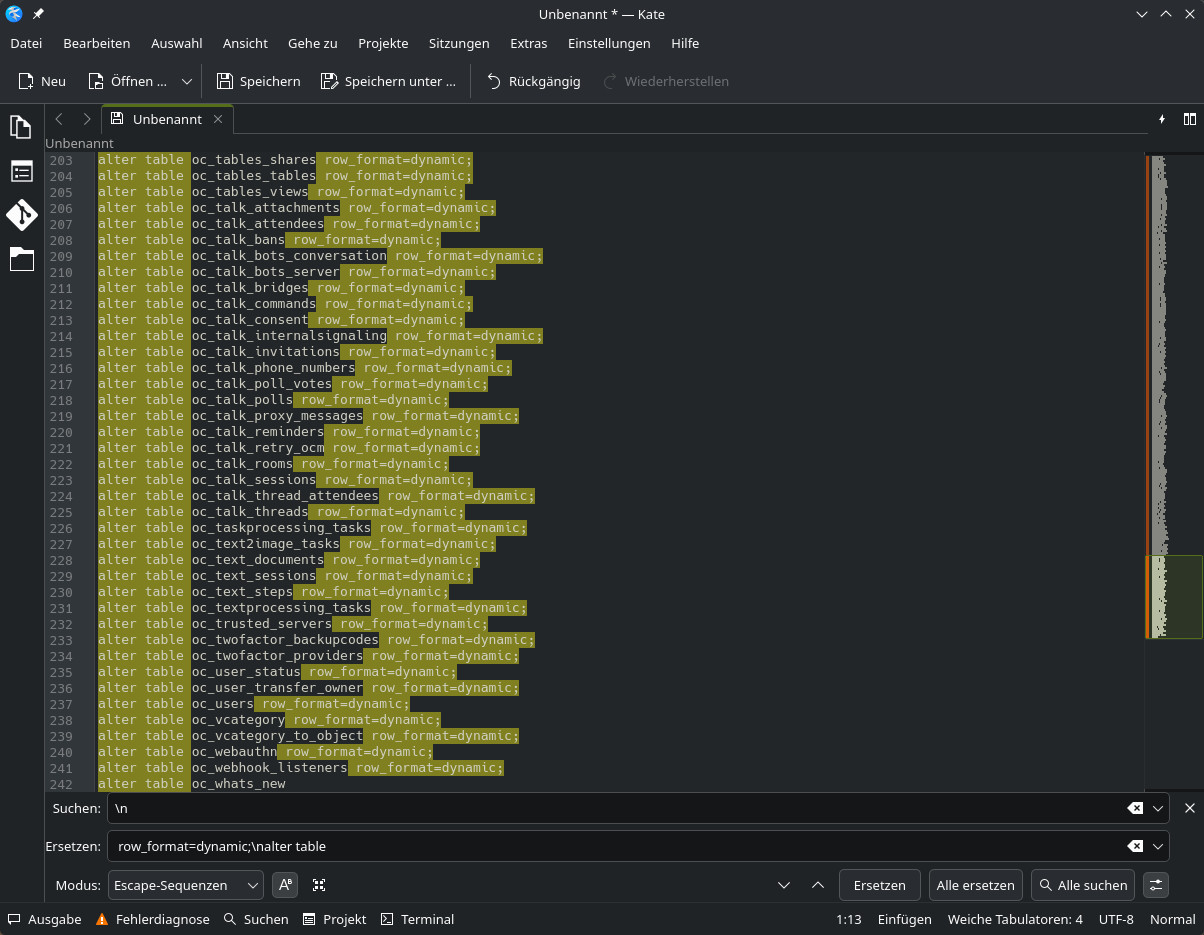Open the Documents sidebar panel
1204x935 pixels.
[x=21, y=127]
